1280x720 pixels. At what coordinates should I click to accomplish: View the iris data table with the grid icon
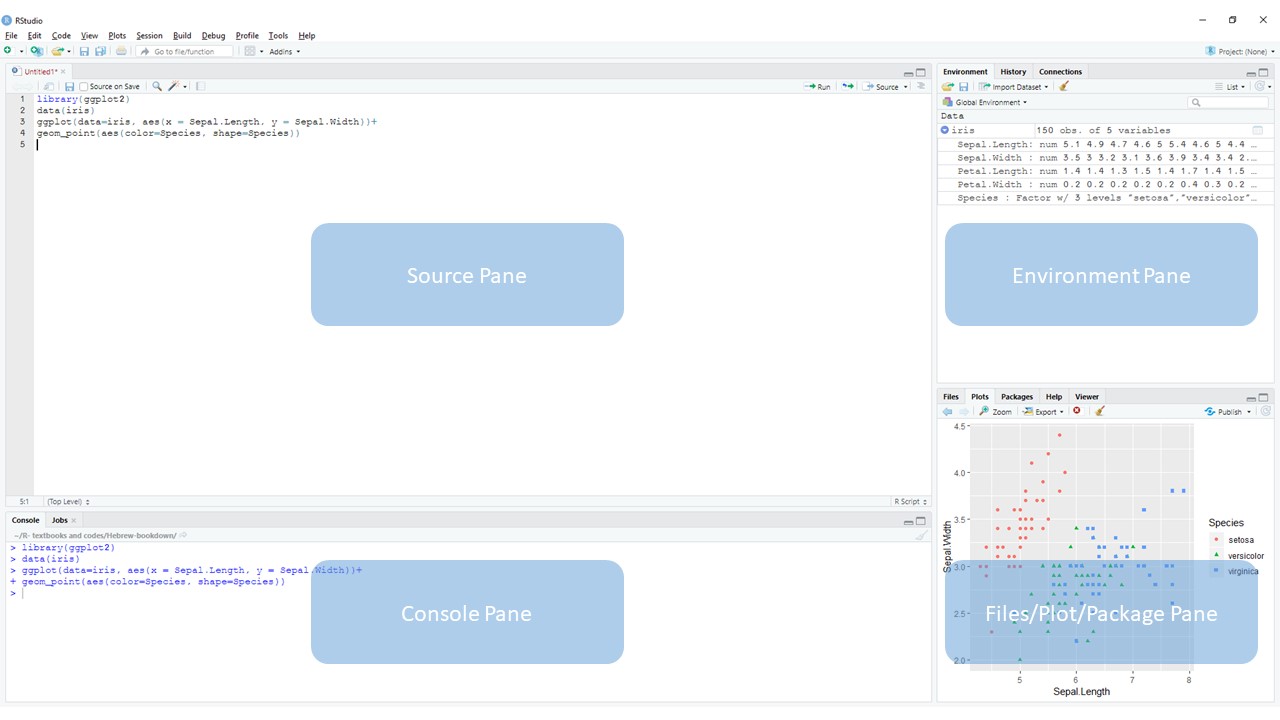point(1258,130)
